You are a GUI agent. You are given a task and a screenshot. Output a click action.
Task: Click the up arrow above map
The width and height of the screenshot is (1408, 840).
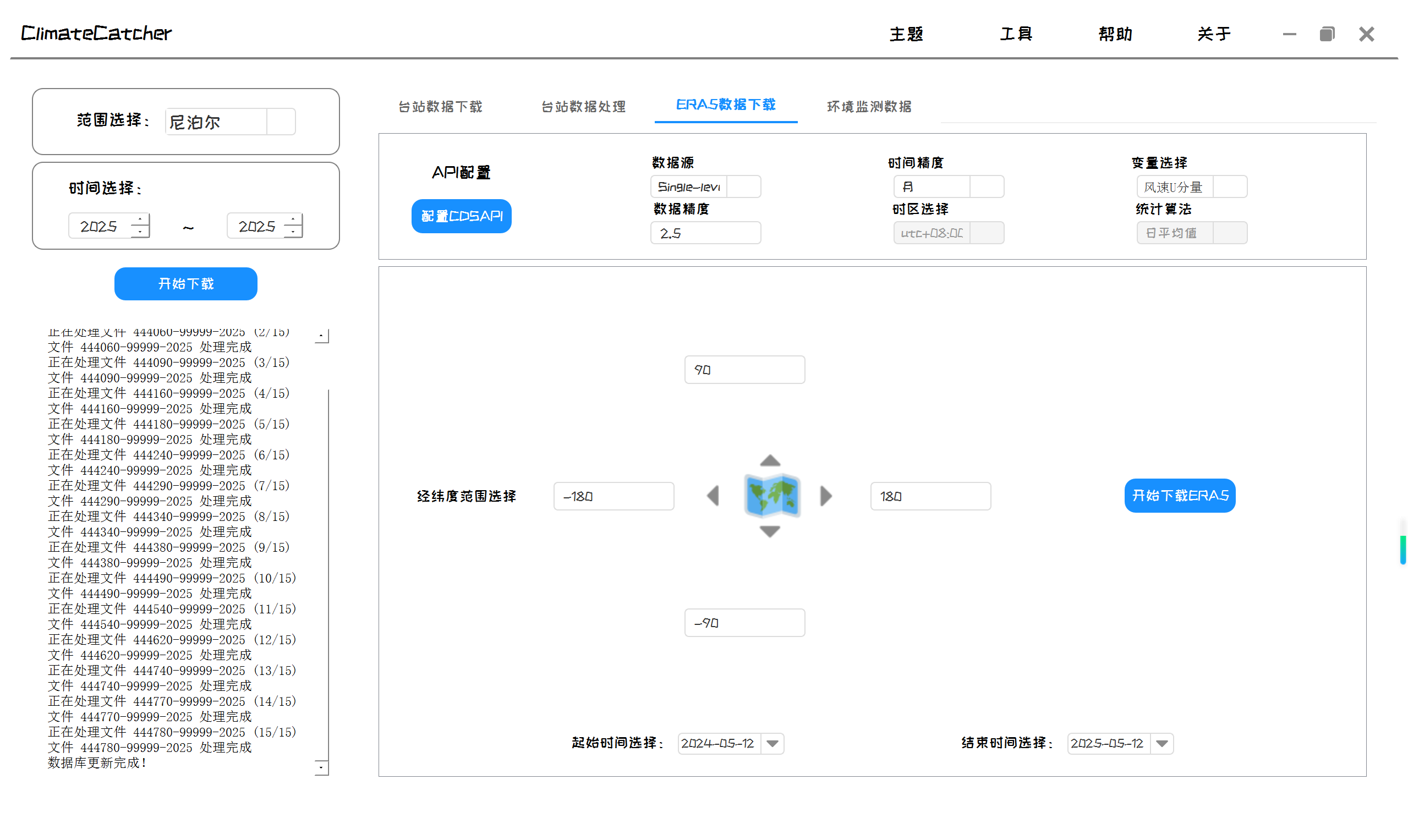pyautogui.click(x=770, y=461)
